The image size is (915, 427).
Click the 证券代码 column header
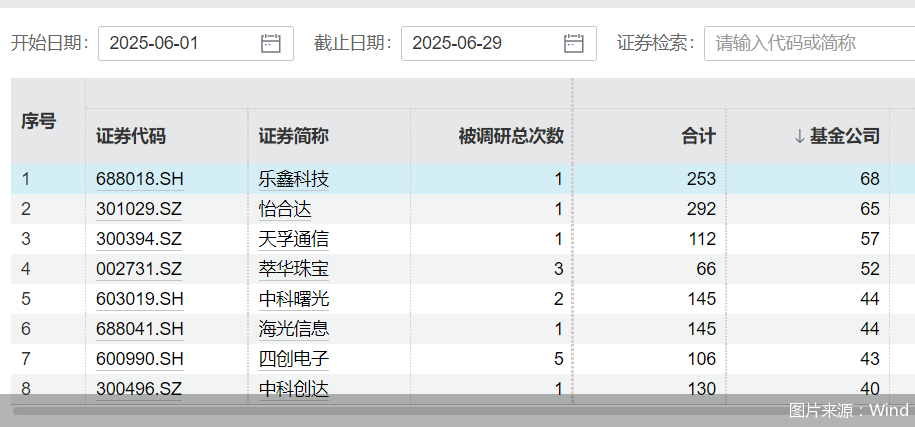131,137
